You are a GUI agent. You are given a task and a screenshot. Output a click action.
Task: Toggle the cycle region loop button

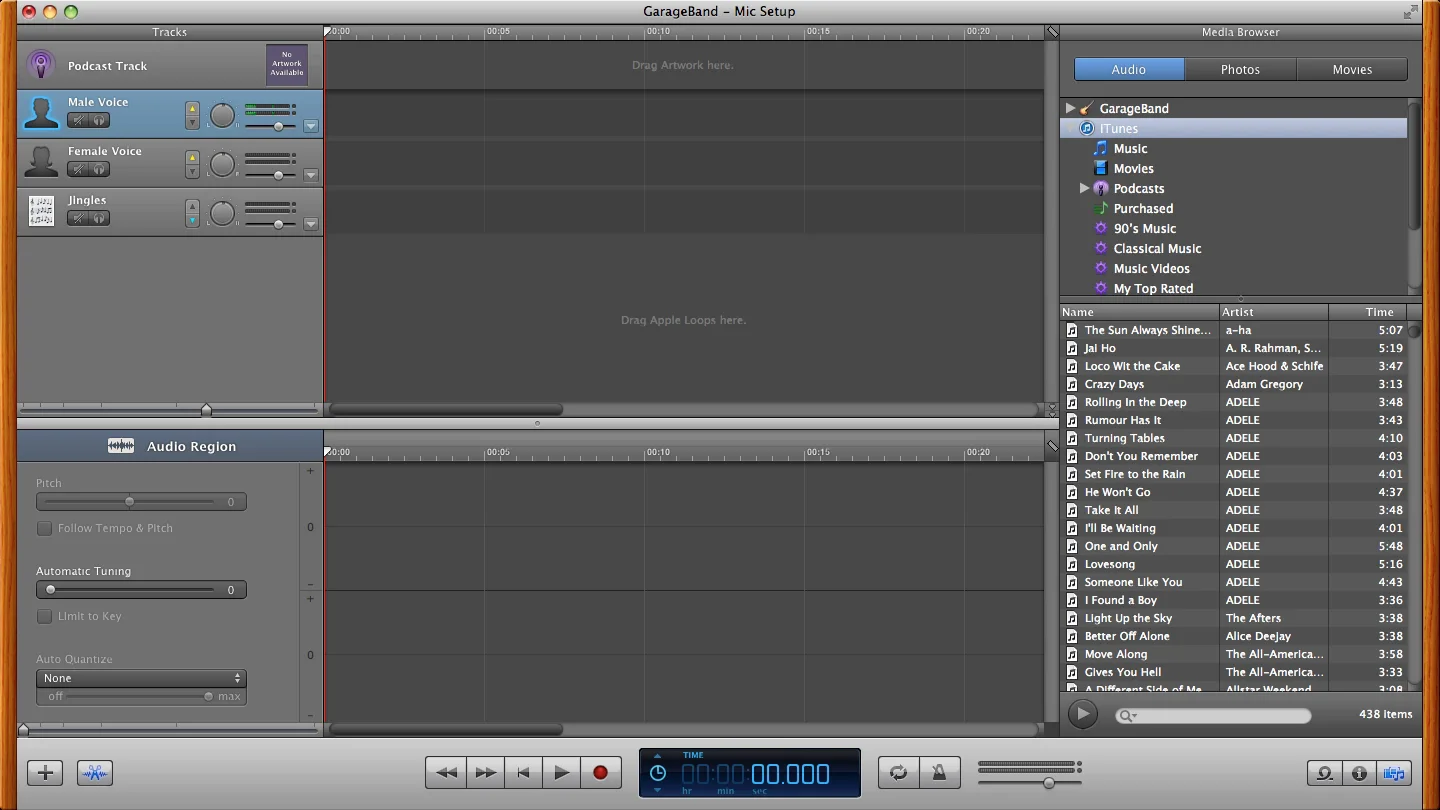coord(899,773)
